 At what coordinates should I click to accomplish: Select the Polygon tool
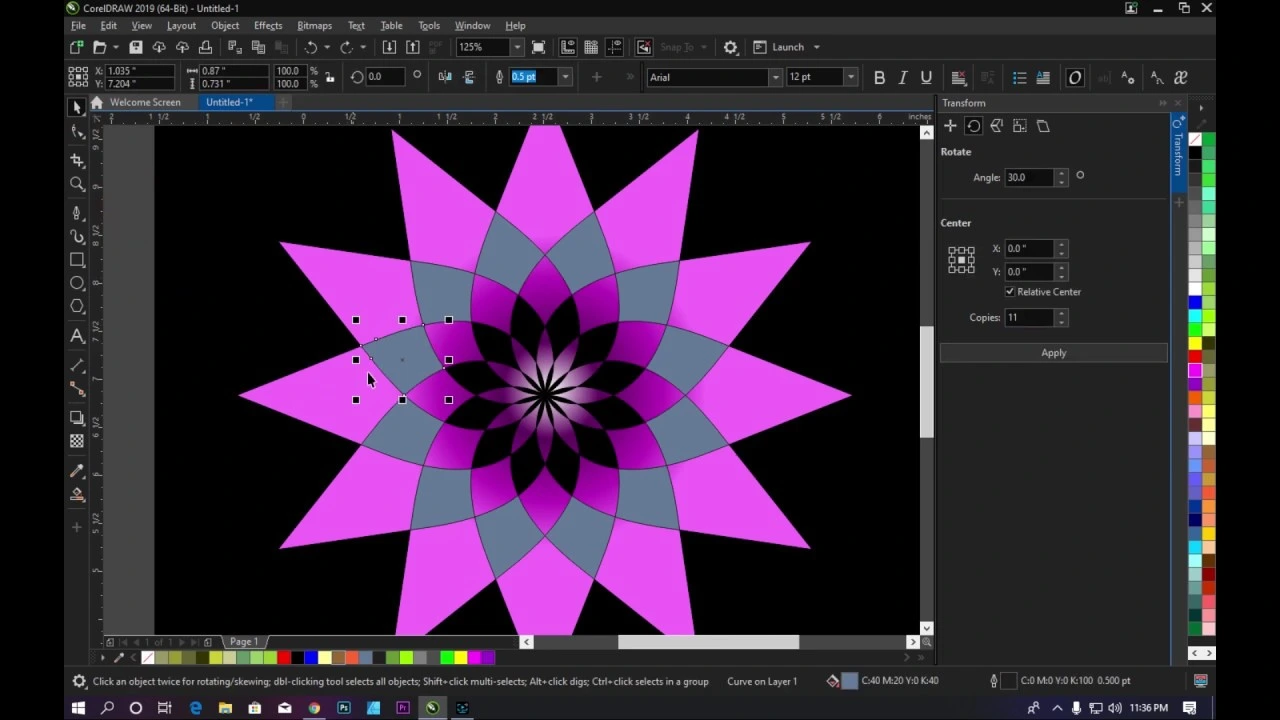click(x=77, y=306)
